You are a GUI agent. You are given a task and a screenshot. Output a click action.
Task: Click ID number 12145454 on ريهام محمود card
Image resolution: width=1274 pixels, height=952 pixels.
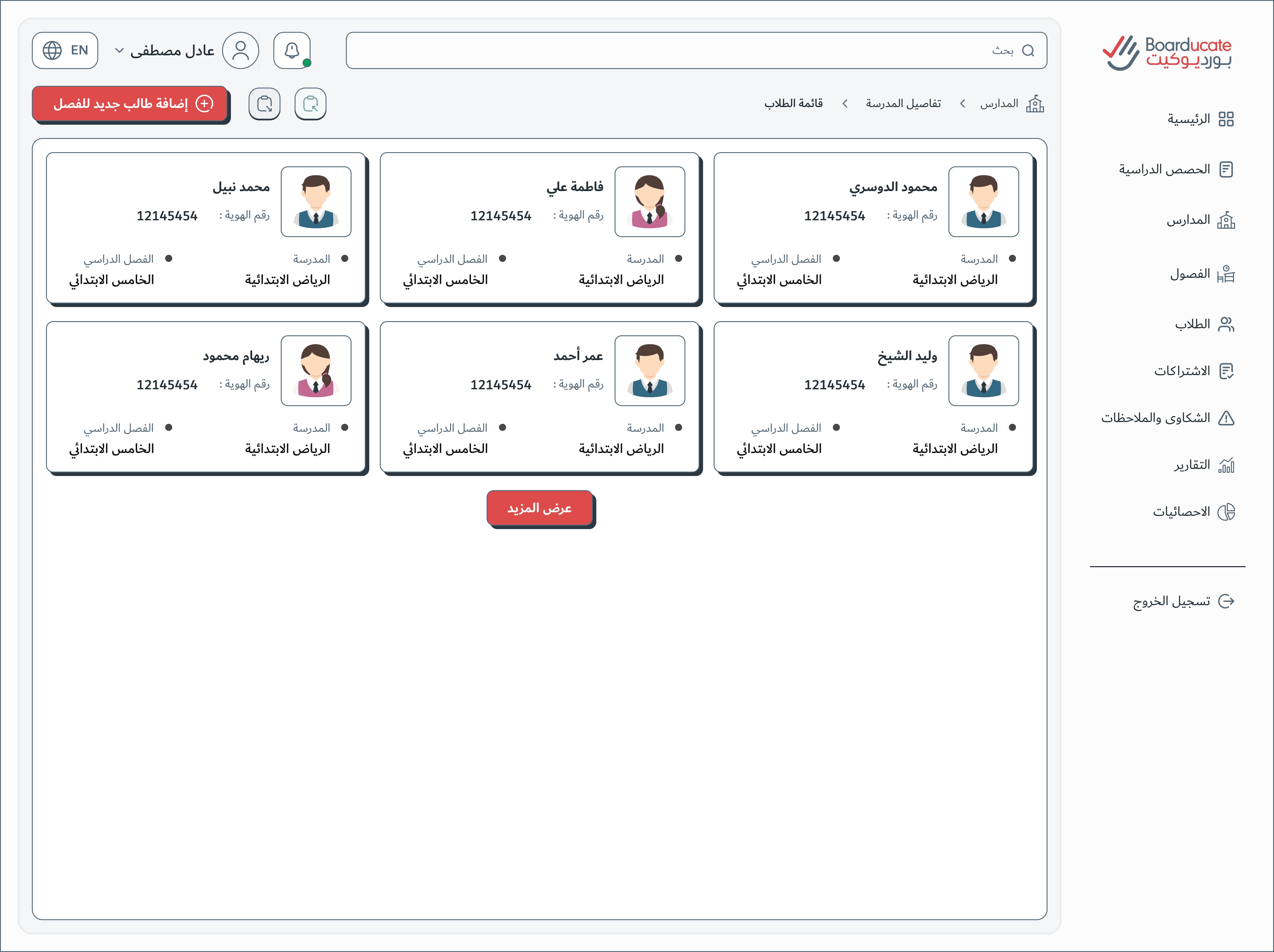(167, 385)
